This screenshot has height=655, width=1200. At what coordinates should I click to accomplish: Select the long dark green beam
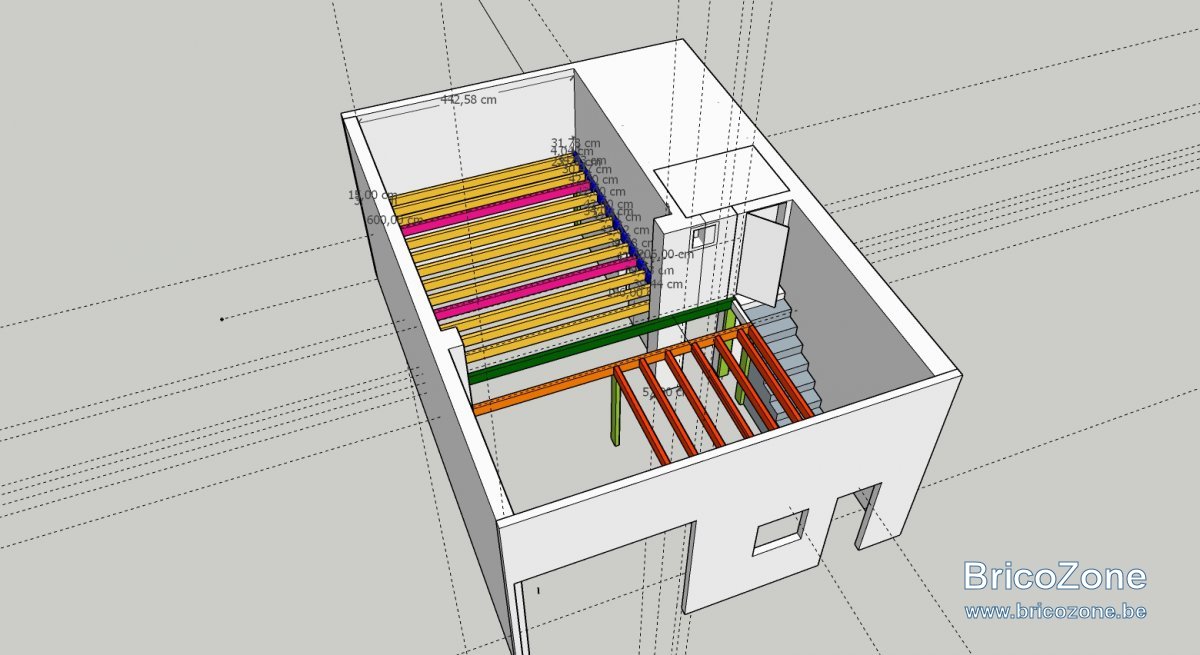click(x=600, y=341)
